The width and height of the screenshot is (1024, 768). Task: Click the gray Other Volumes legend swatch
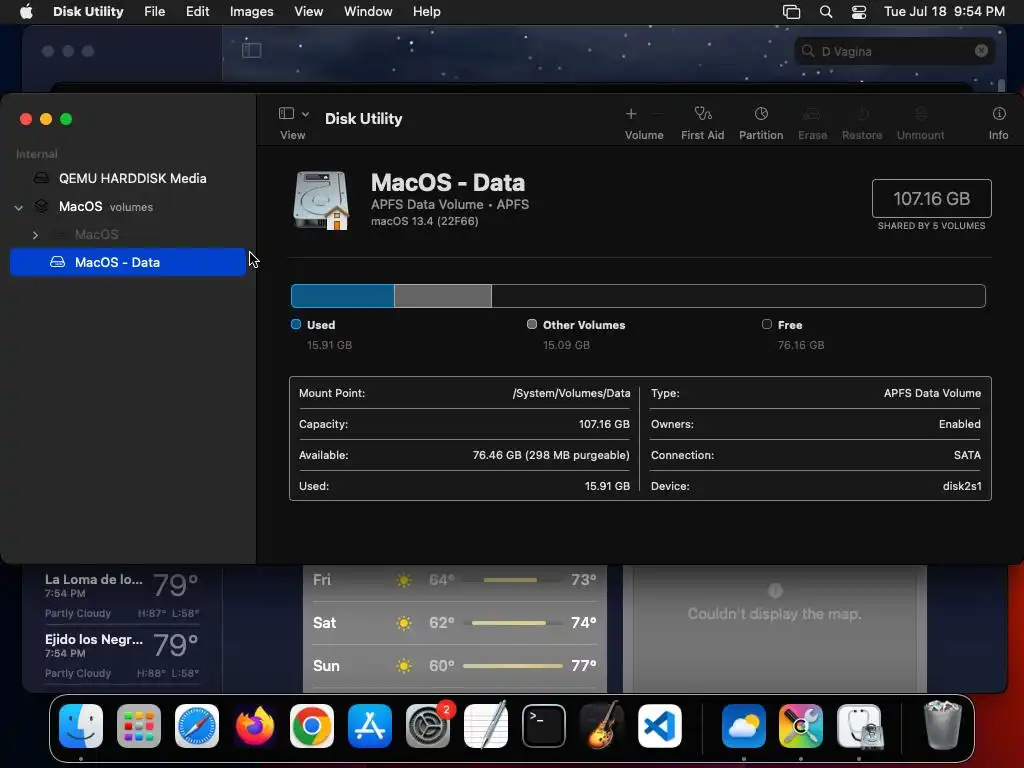tap(532, 325)
